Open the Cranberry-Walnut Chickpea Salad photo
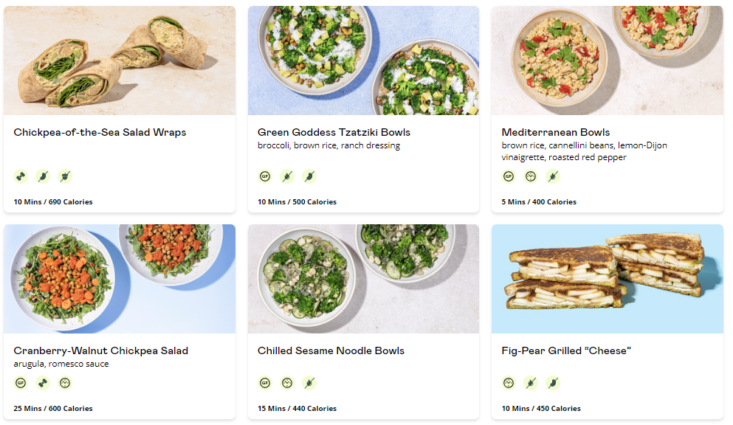The height and width of the screenshot is (425, 733). pyautogui.click(x=119, y=278)
